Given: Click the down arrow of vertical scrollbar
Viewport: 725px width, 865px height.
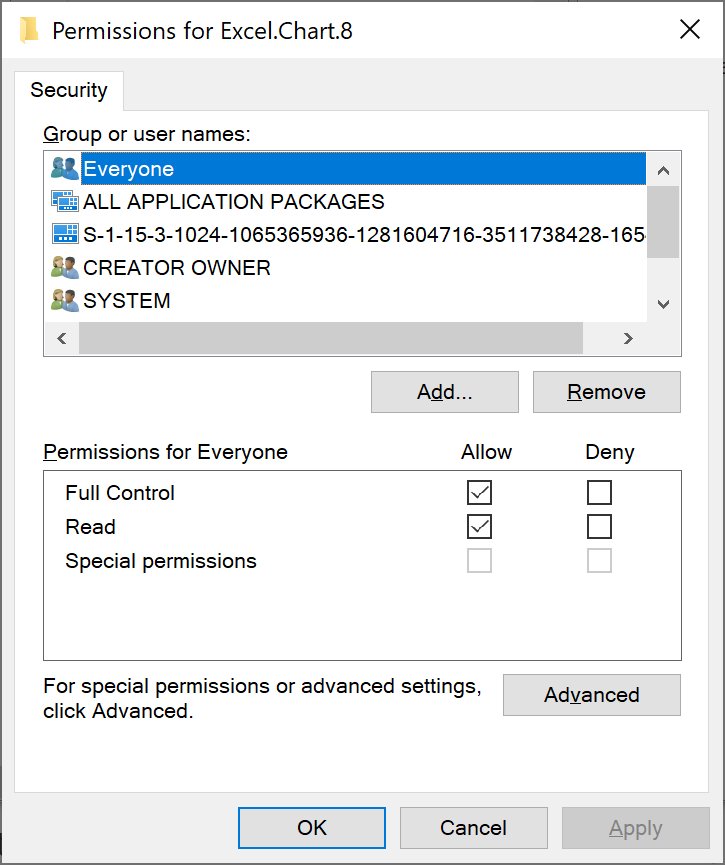Looking at the screenshot, I should click(663, 304).
